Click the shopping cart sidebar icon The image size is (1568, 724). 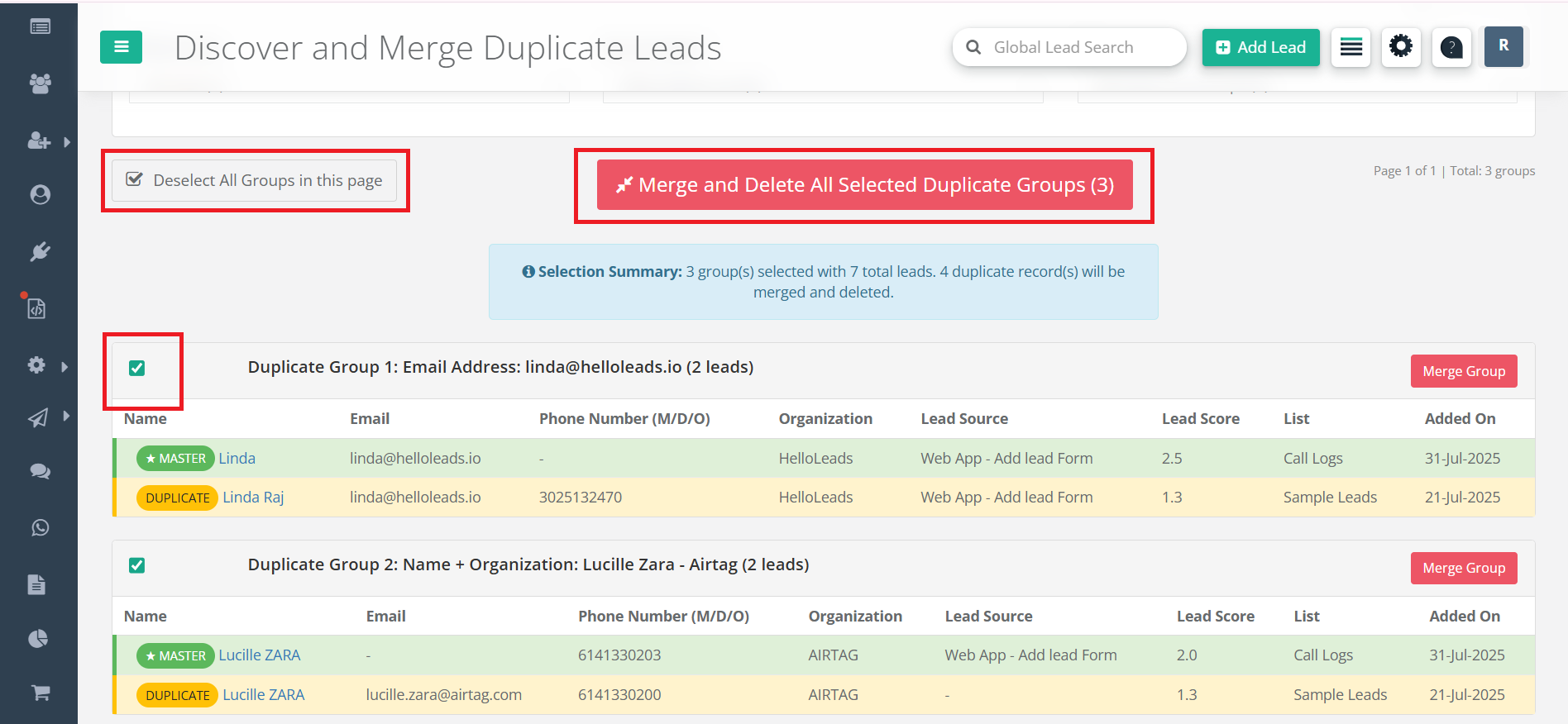pyautogui.click(x=40, y=693)
